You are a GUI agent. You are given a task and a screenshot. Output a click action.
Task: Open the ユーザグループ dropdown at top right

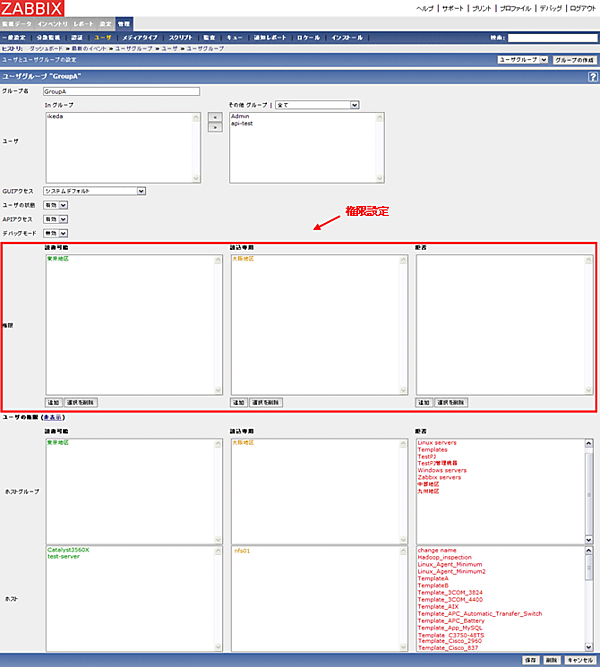pyautogui.click(x=523, y=60)
